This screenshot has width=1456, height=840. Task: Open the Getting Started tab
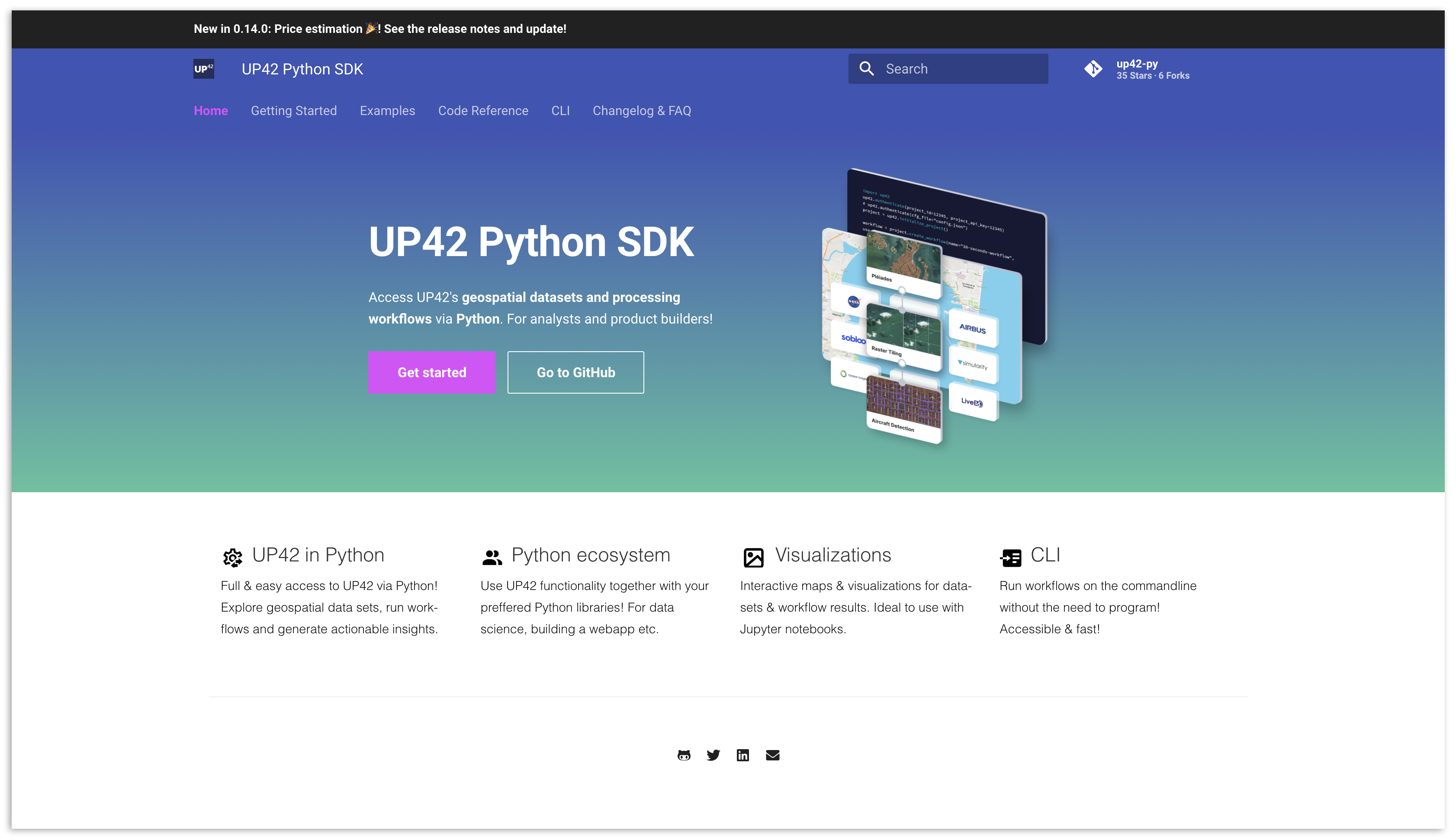coord(294,111)
